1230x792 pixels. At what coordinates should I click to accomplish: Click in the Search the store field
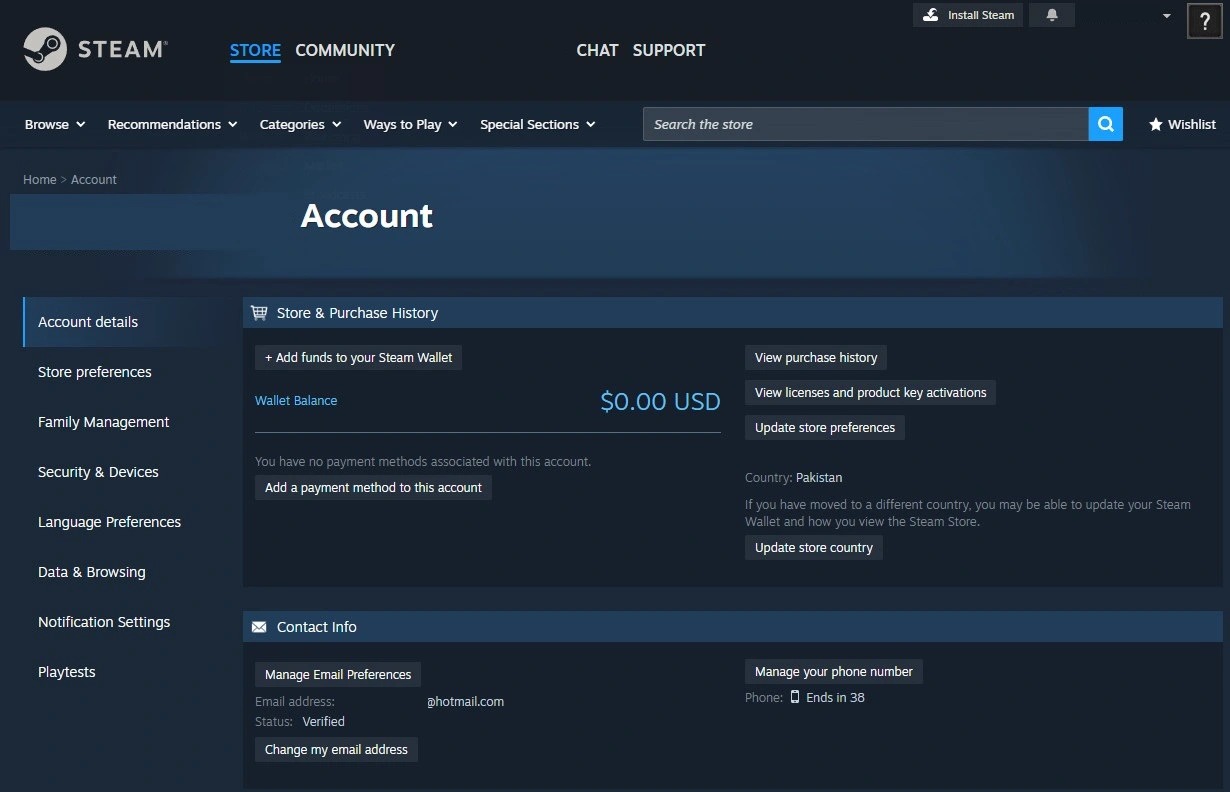click(x=865, y=124)
